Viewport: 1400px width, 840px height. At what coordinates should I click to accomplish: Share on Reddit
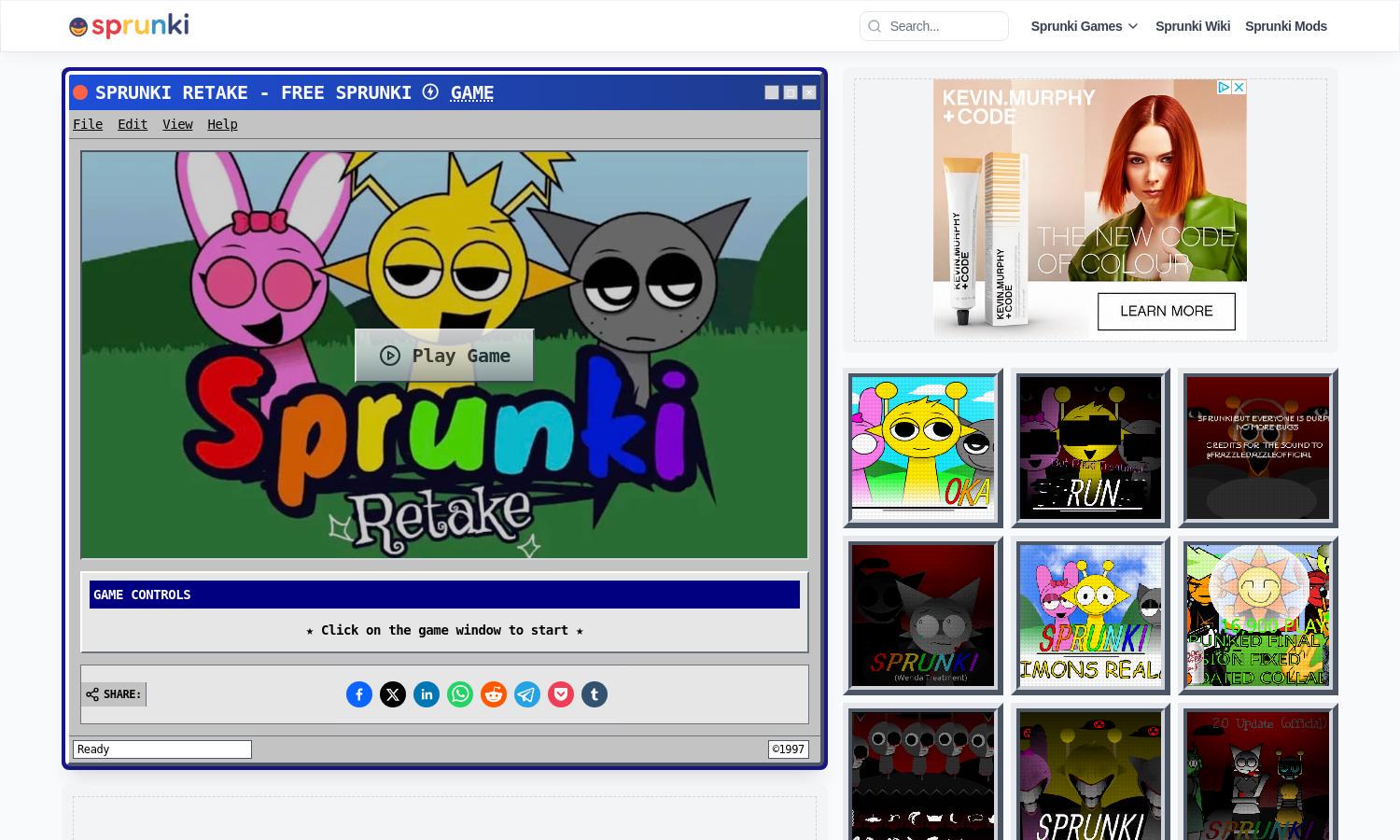pos(494,694)
